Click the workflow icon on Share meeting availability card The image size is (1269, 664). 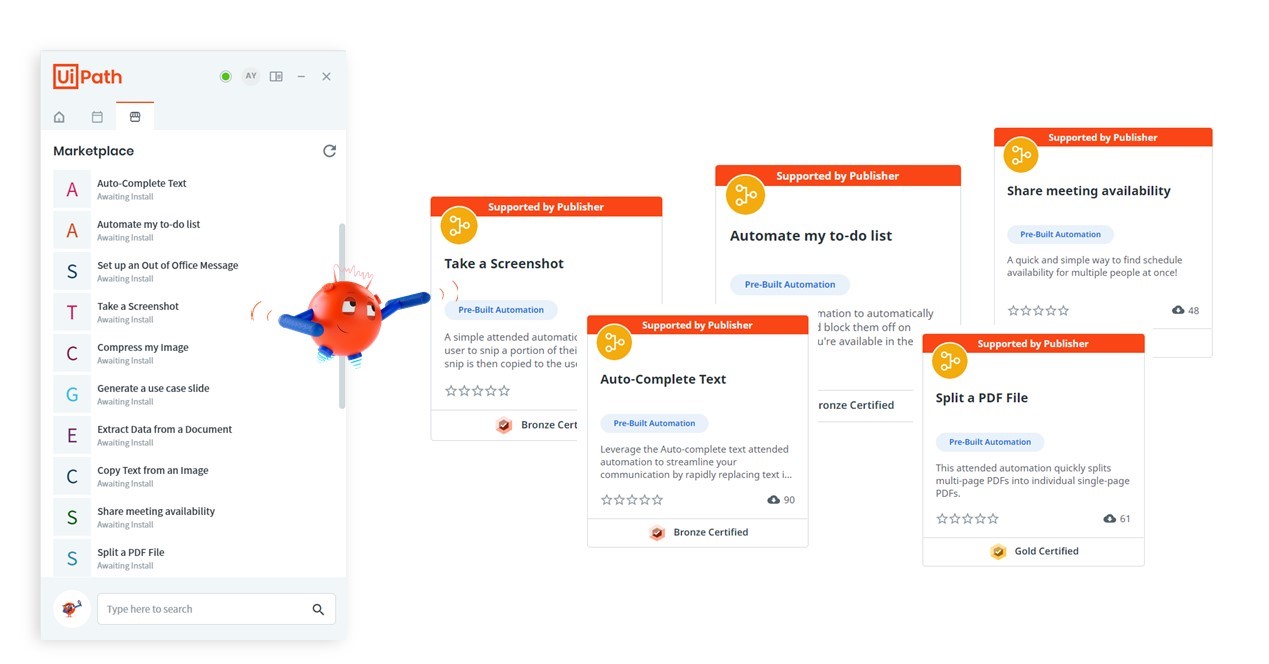[1021, 155]
